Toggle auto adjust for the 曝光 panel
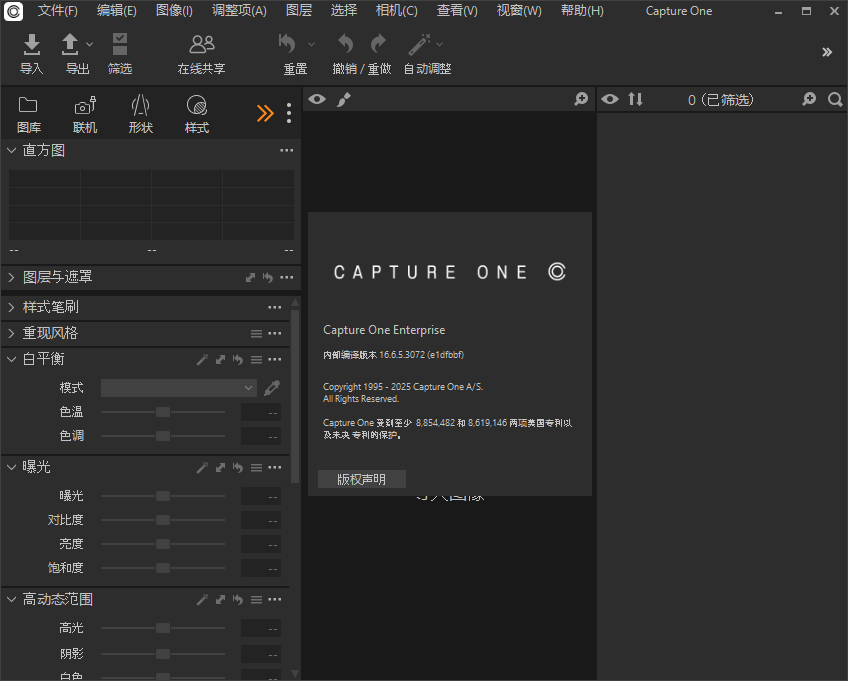This screenshot has width=848, height=681. pyautogui.click(x=203, y=467)
